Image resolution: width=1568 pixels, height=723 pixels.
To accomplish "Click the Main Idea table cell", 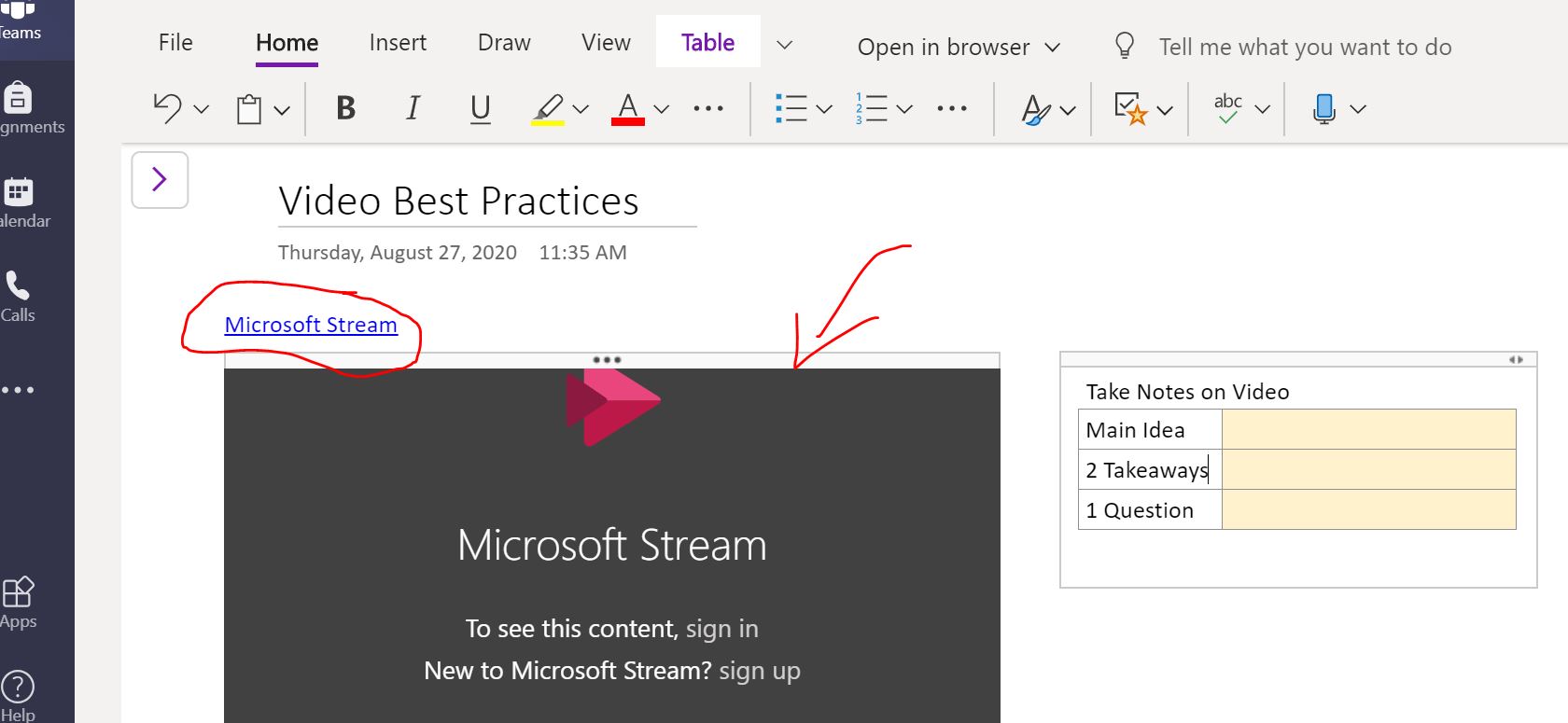I will pyautogui.click(x=1150, y=429).
